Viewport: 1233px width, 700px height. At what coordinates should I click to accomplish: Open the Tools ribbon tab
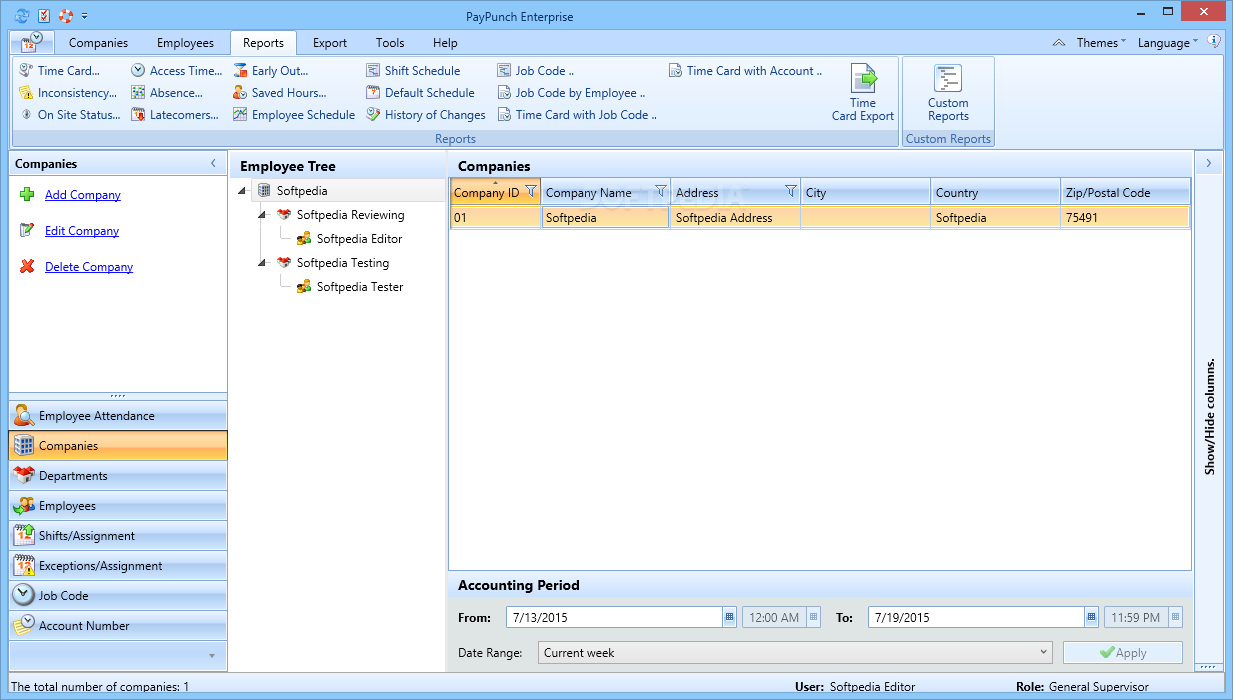390,43
